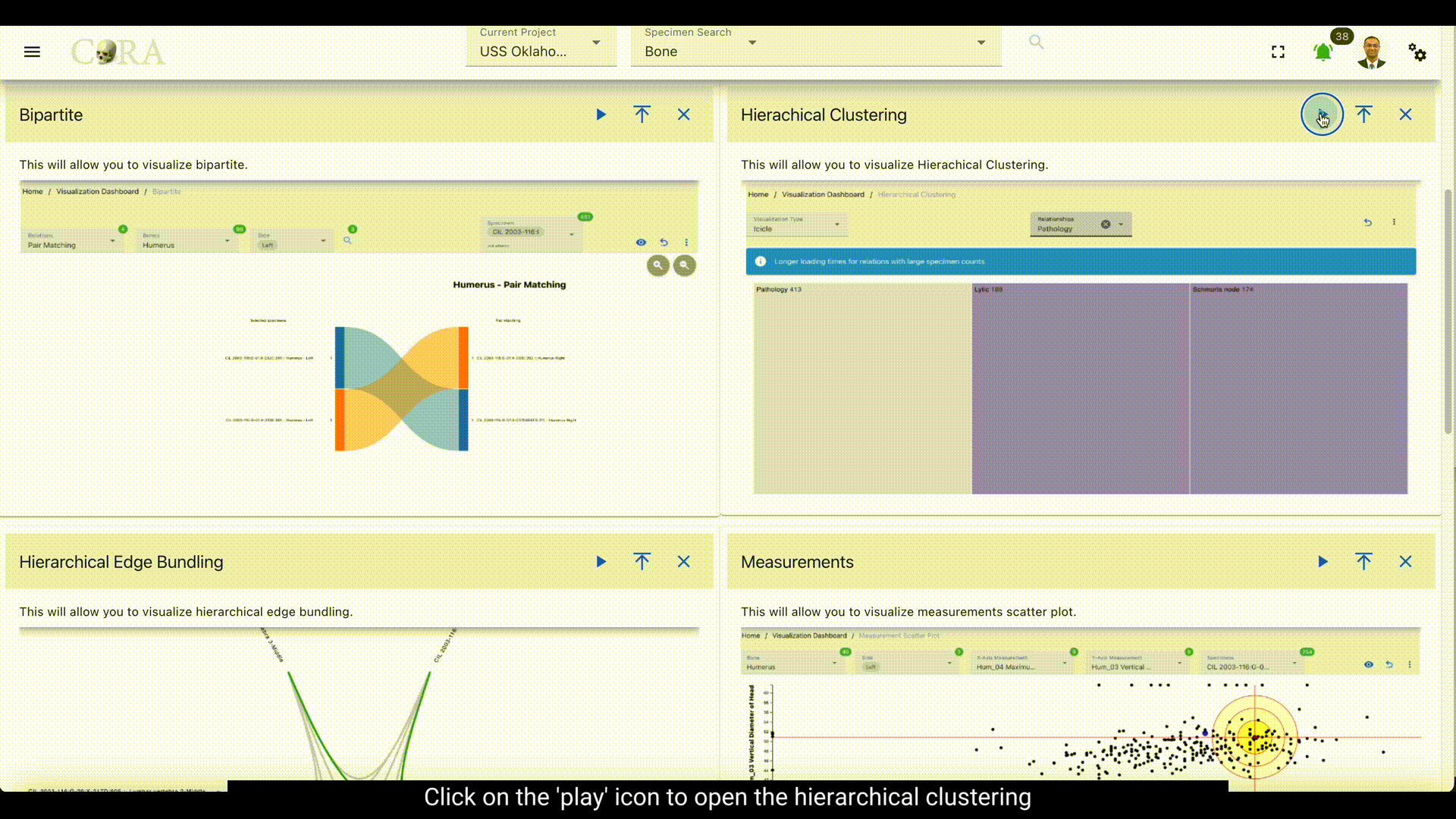Expand the specimen search field dropdown arrow
The width and height of the screenshot is (1456, 819).
tap(981, 42)
